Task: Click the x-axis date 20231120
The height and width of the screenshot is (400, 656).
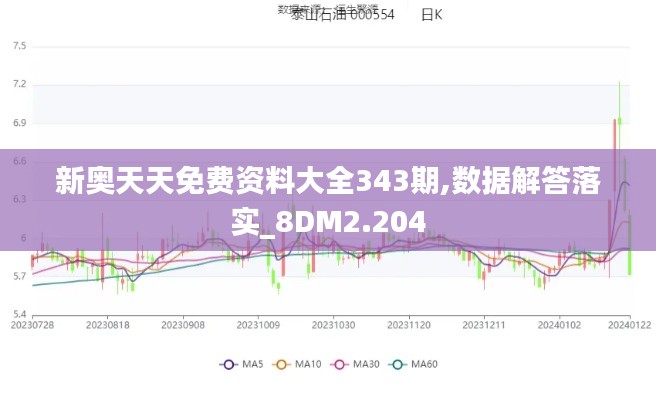Action: (x=409, y=325)
